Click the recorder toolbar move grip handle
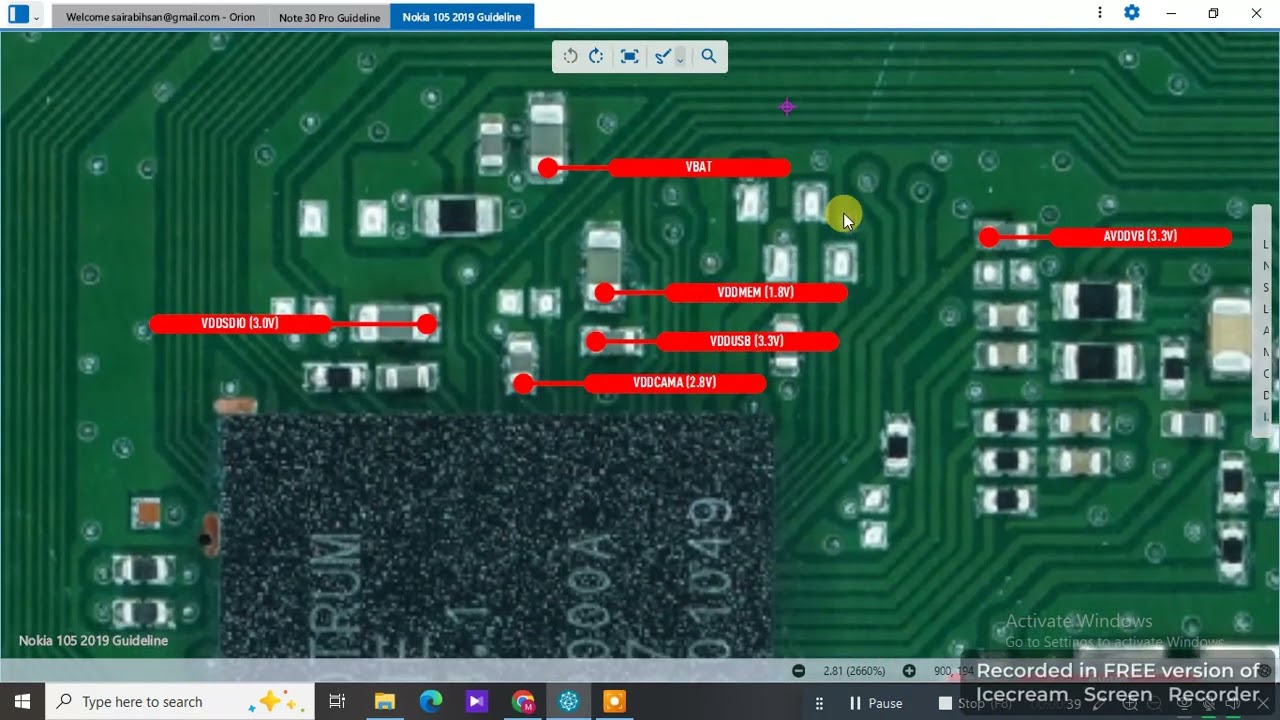The height and width of the screenshot is (720, 1280). (819, 703)
